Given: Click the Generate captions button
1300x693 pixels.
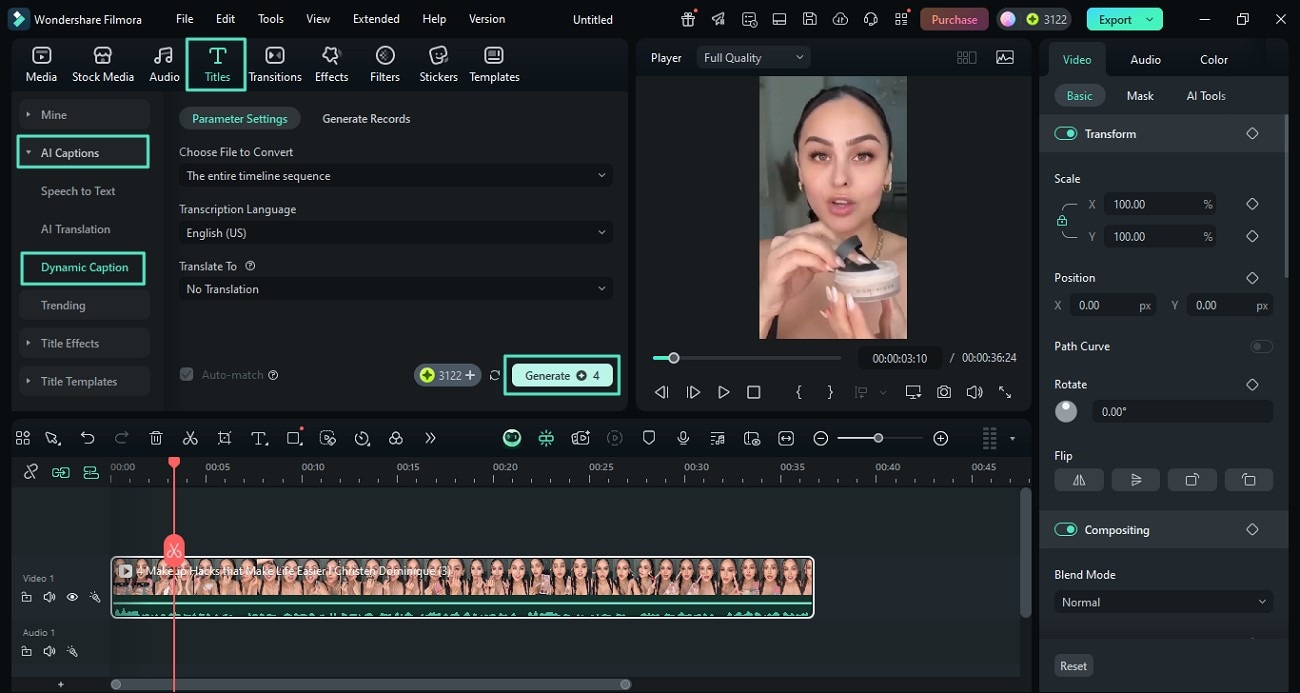Looking at the screenshot, I should 562,375.
